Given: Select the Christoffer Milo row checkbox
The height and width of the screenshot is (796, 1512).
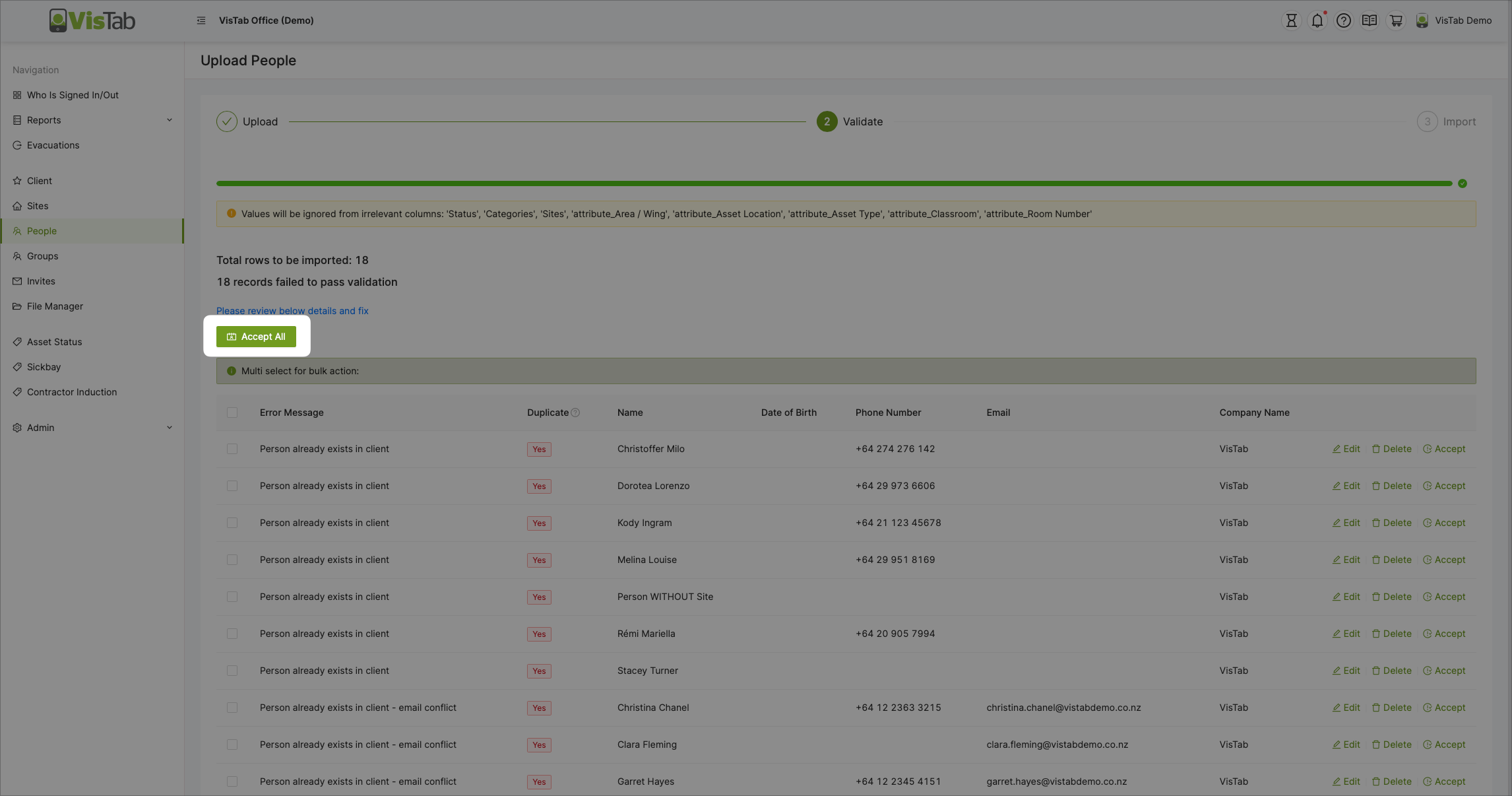Looking at the screenshot, I should [232, 449].
